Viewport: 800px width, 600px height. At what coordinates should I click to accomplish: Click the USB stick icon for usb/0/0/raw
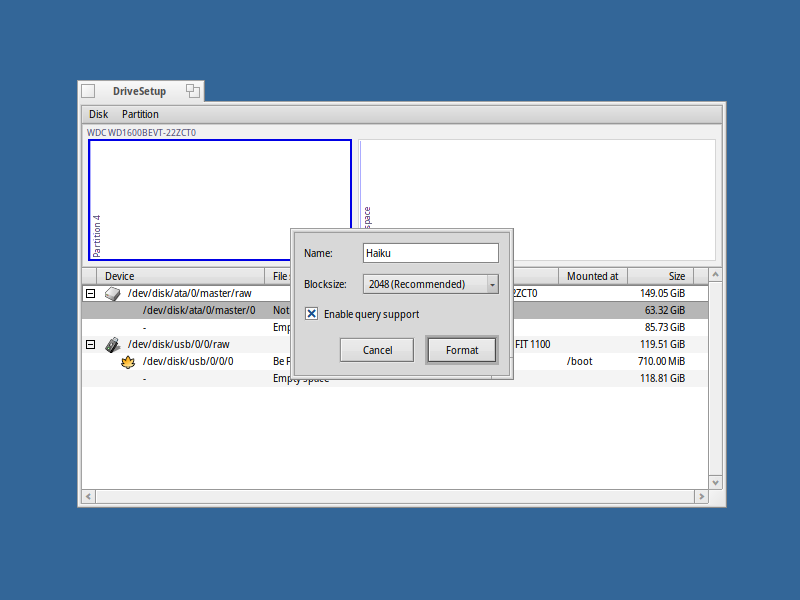[112, 345]
